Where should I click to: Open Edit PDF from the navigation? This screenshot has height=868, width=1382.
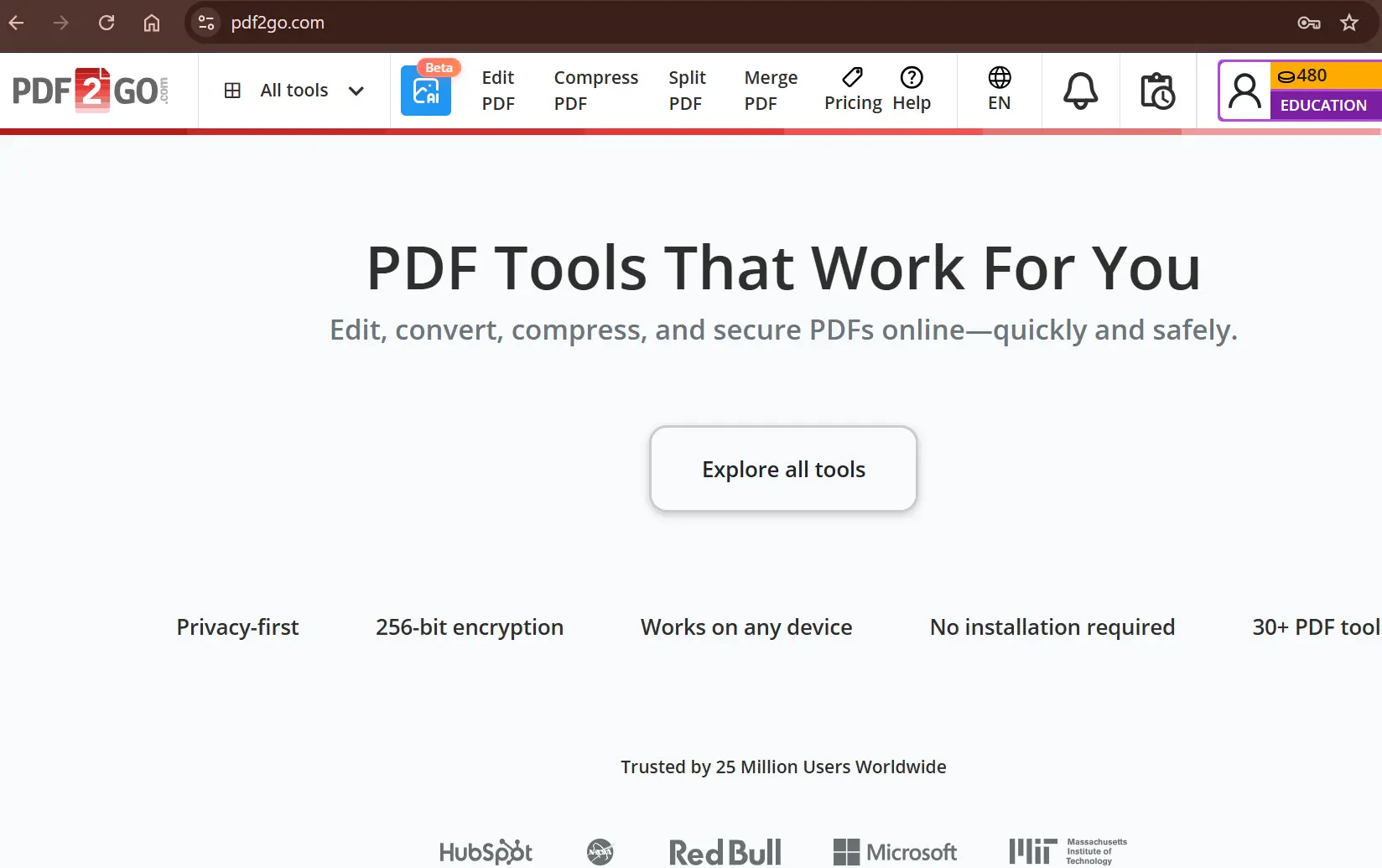click(498, 91)
